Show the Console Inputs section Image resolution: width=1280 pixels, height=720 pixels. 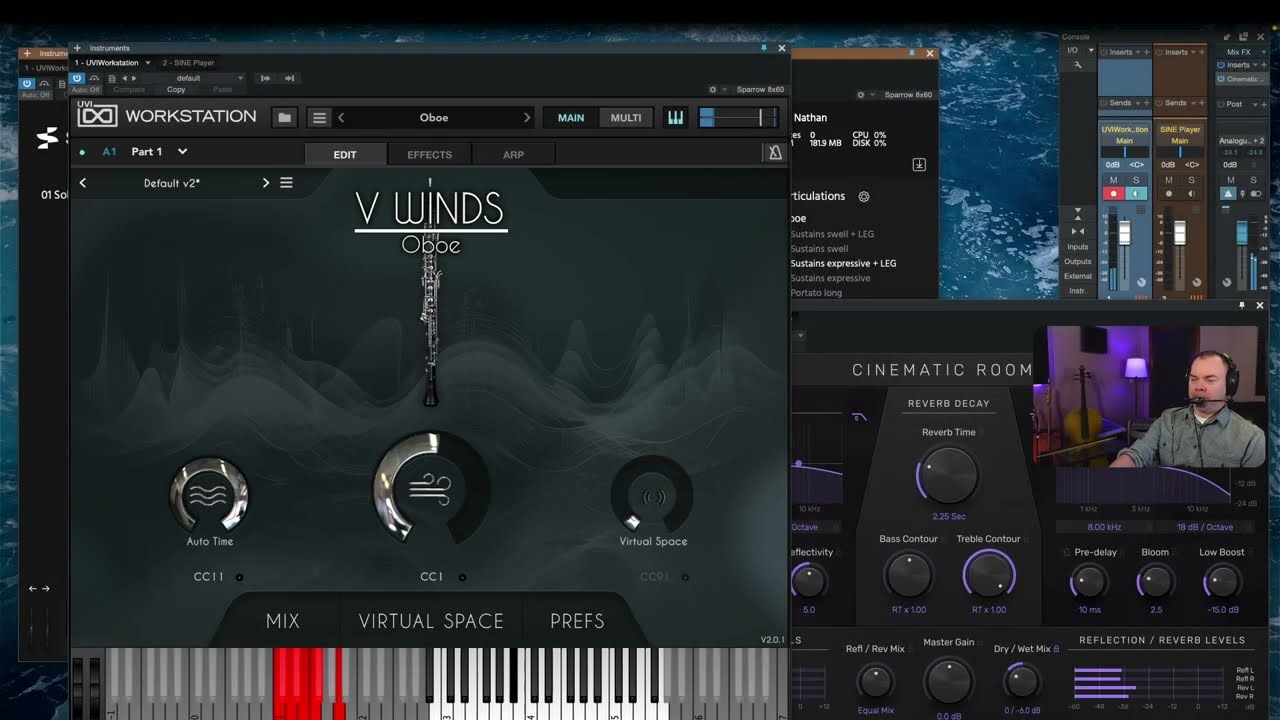tap(1078, 247)
